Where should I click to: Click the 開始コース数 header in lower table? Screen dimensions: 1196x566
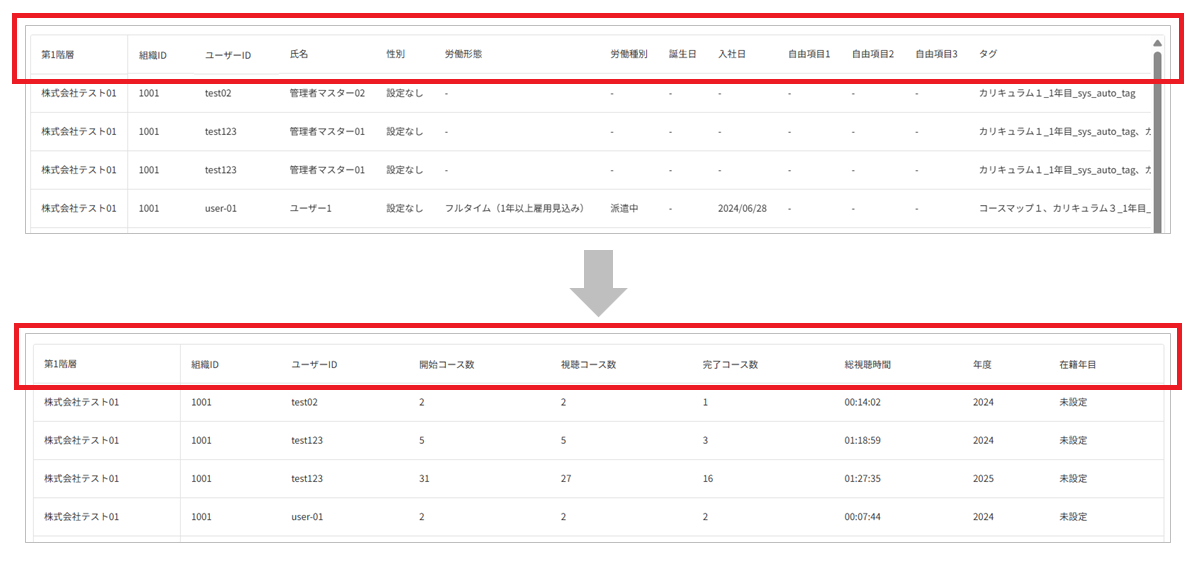[447, 365]
